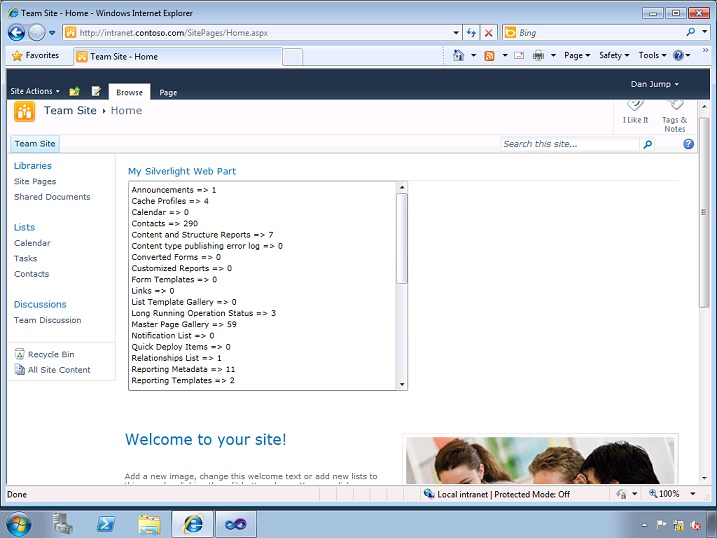The height and width of the screenshot is (538, 717).
Task: Open the All Site Content link
Action: tap(52, 370)
